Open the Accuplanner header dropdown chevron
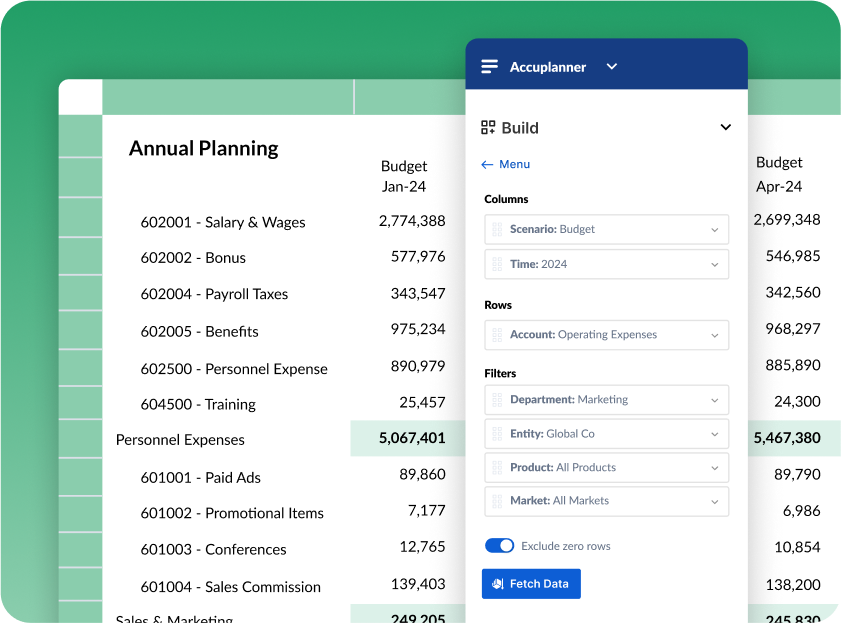 point(612,67)
